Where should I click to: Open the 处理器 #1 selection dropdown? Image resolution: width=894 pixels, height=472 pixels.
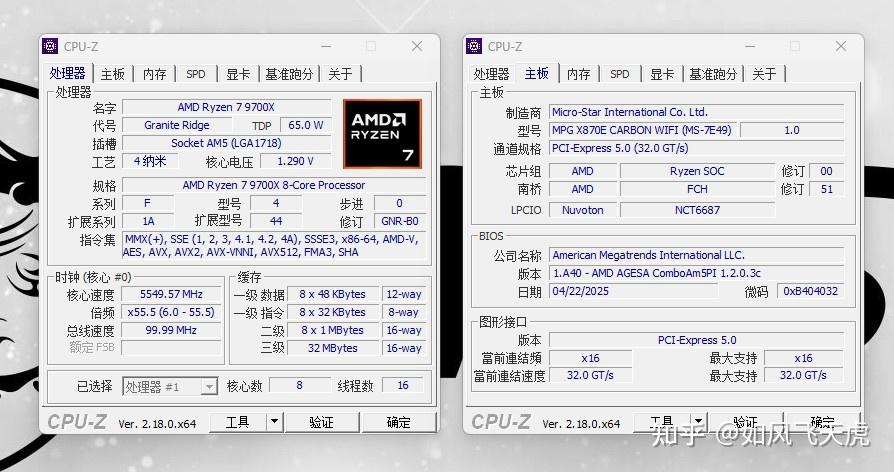click(170, 387)
